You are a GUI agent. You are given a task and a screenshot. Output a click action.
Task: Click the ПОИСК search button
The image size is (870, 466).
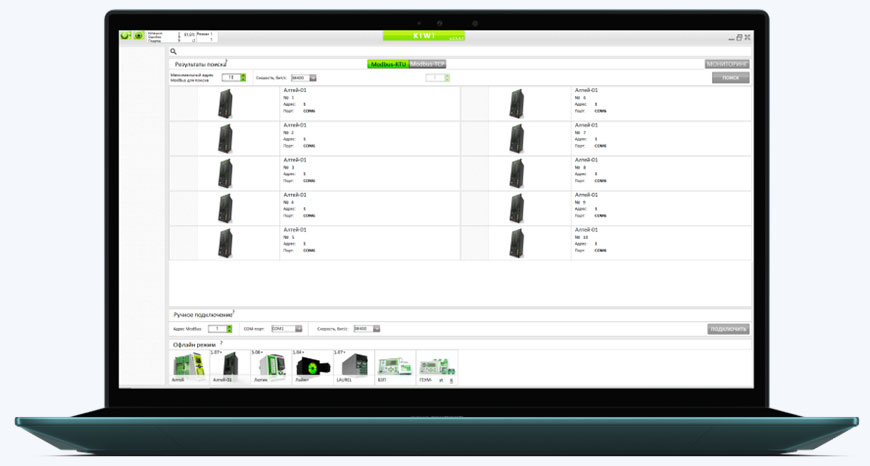click(730, 77)
